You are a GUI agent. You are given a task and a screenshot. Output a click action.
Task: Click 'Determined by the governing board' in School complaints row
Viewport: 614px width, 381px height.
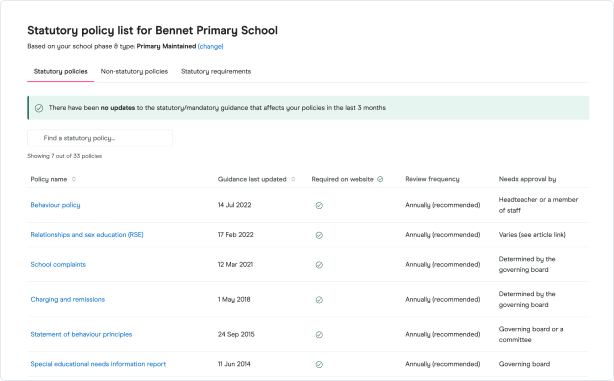[x=527, y=265]
